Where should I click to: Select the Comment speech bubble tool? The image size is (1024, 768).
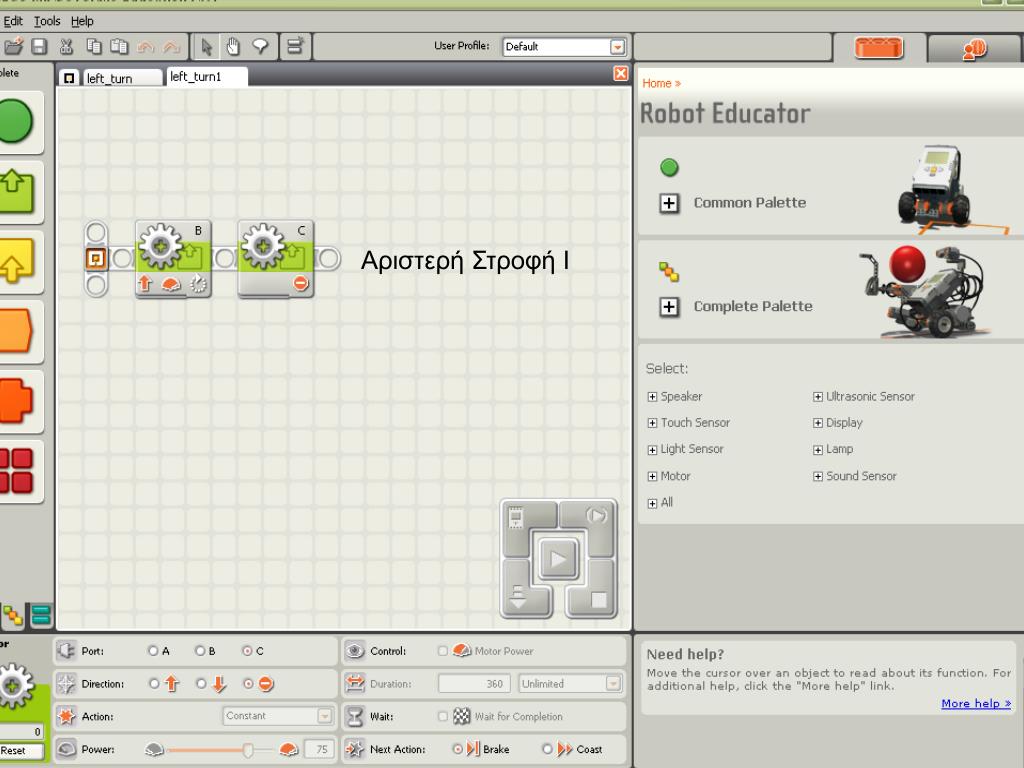pos(261,46)
